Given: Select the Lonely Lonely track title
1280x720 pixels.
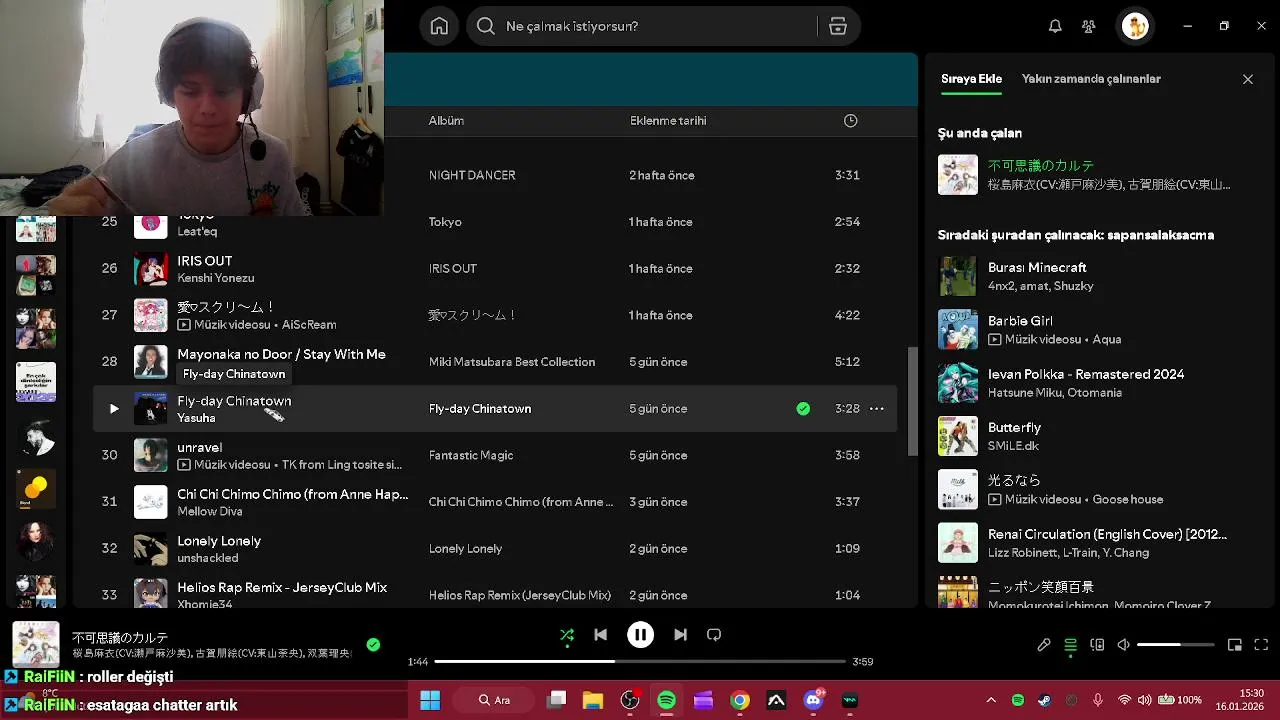Looking at the screenshot, I should [219, 541].
